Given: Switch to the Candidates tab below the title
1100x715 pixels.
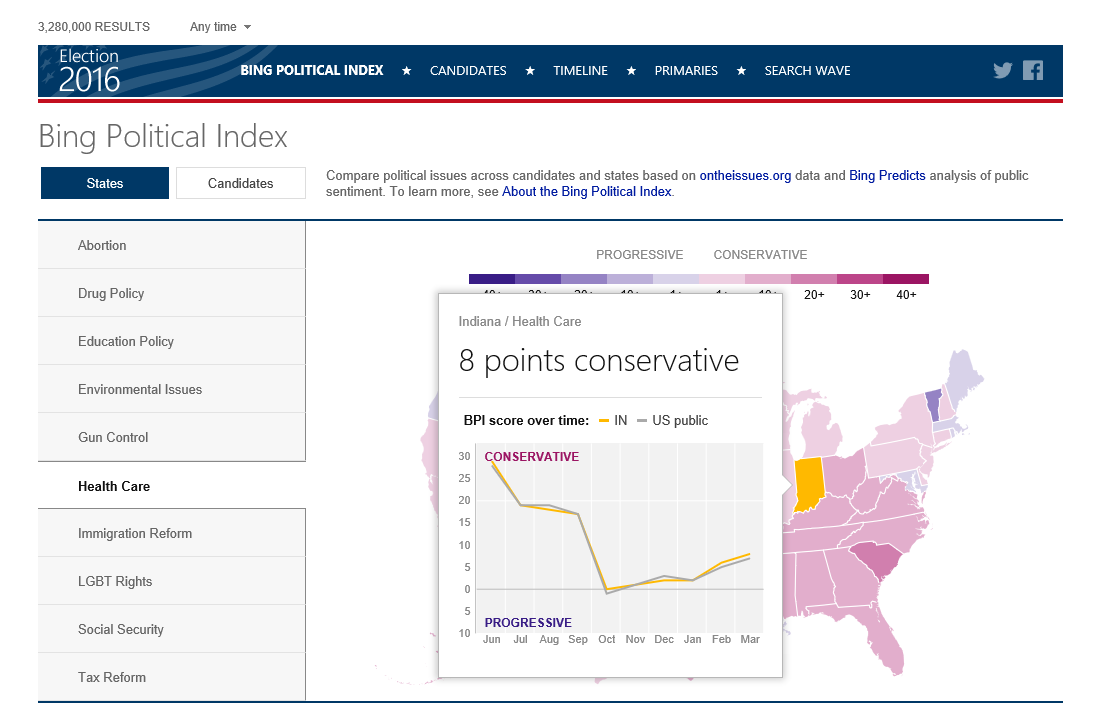Looking at the screenshot, I should click(241, 183).
